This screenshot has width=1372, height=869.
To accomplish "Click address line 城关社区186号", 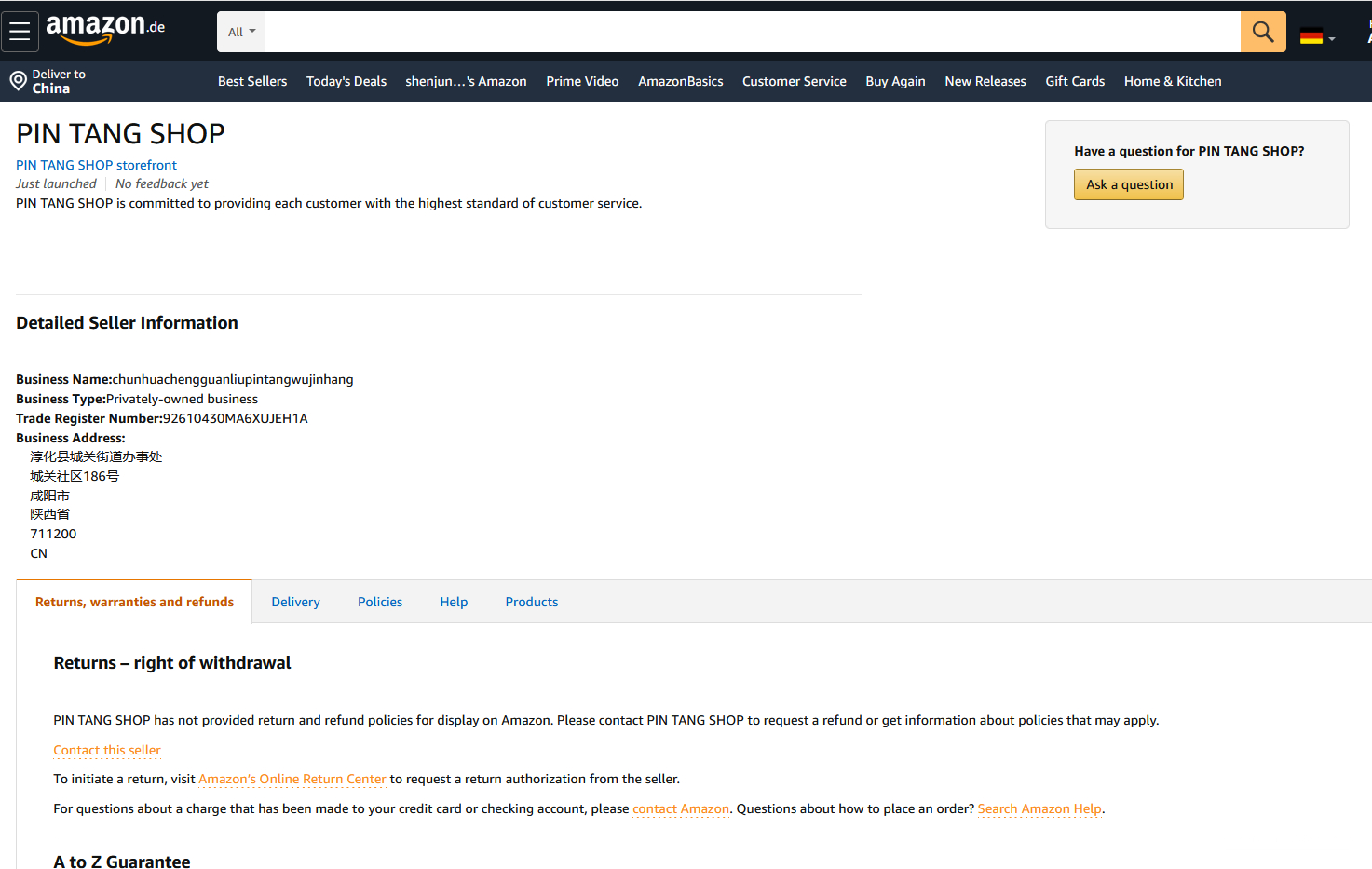I will [75, 476].
